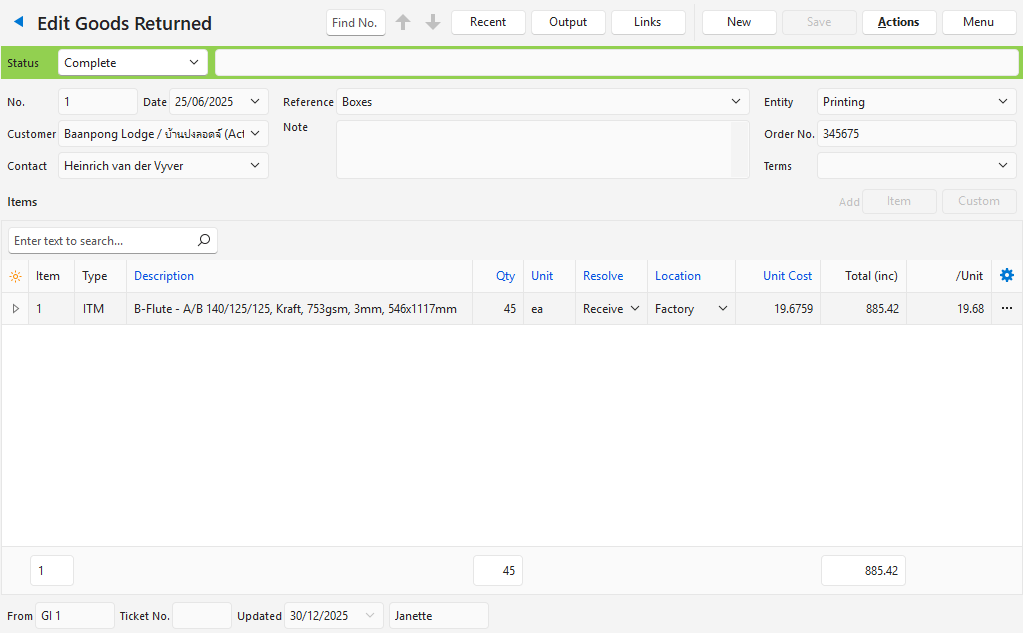Click the up arrow navigation icon
The image size is (1023, 633).
(x=403, y=22)
